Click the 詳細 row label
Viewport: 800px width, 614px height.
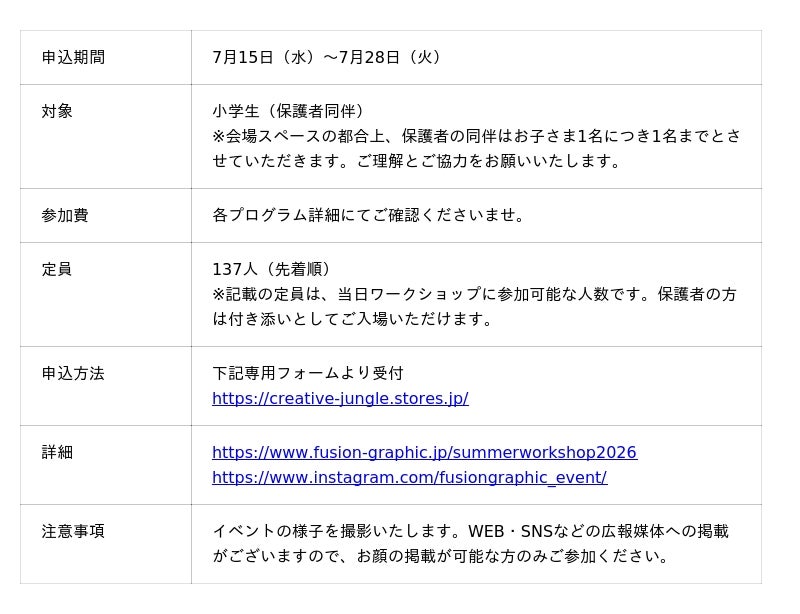tap(57, 453)
